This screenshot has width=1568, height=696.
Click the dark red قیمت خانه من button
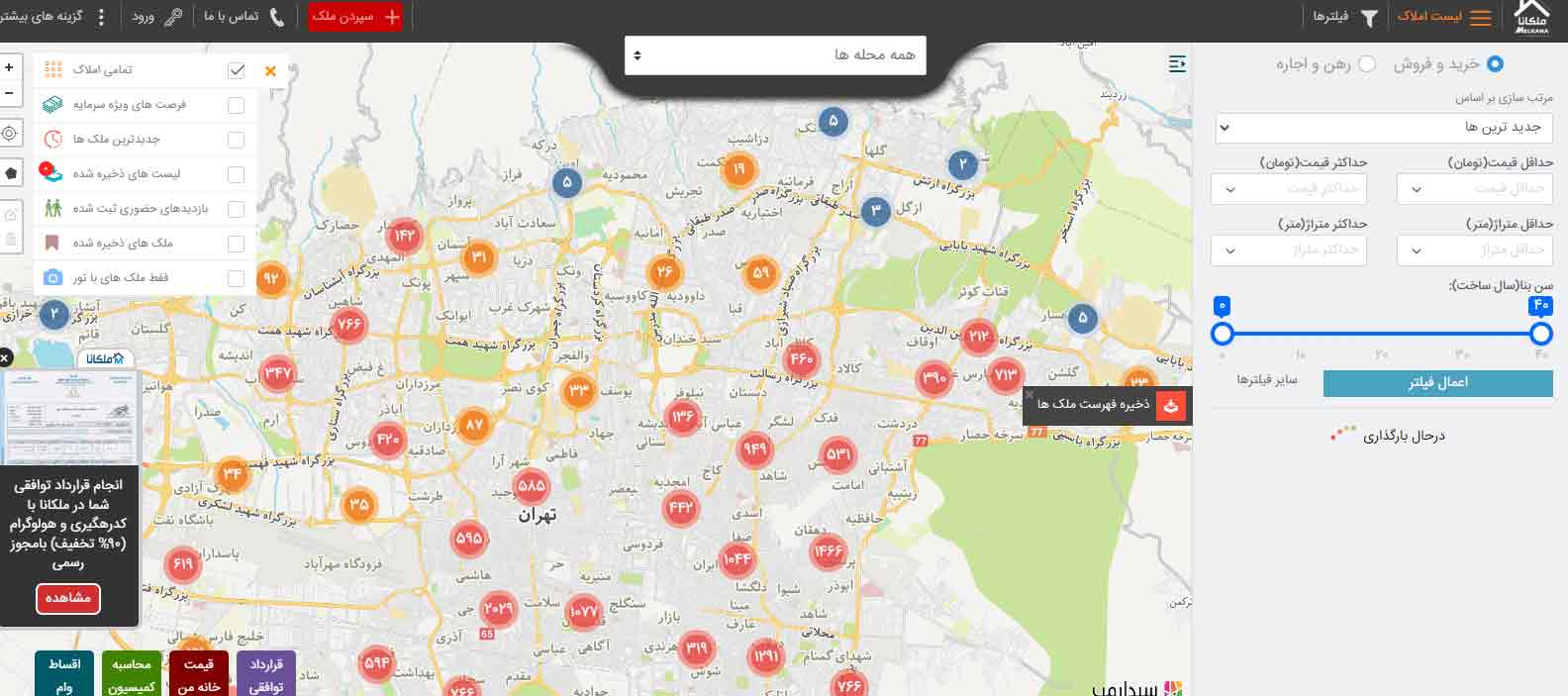199,674
